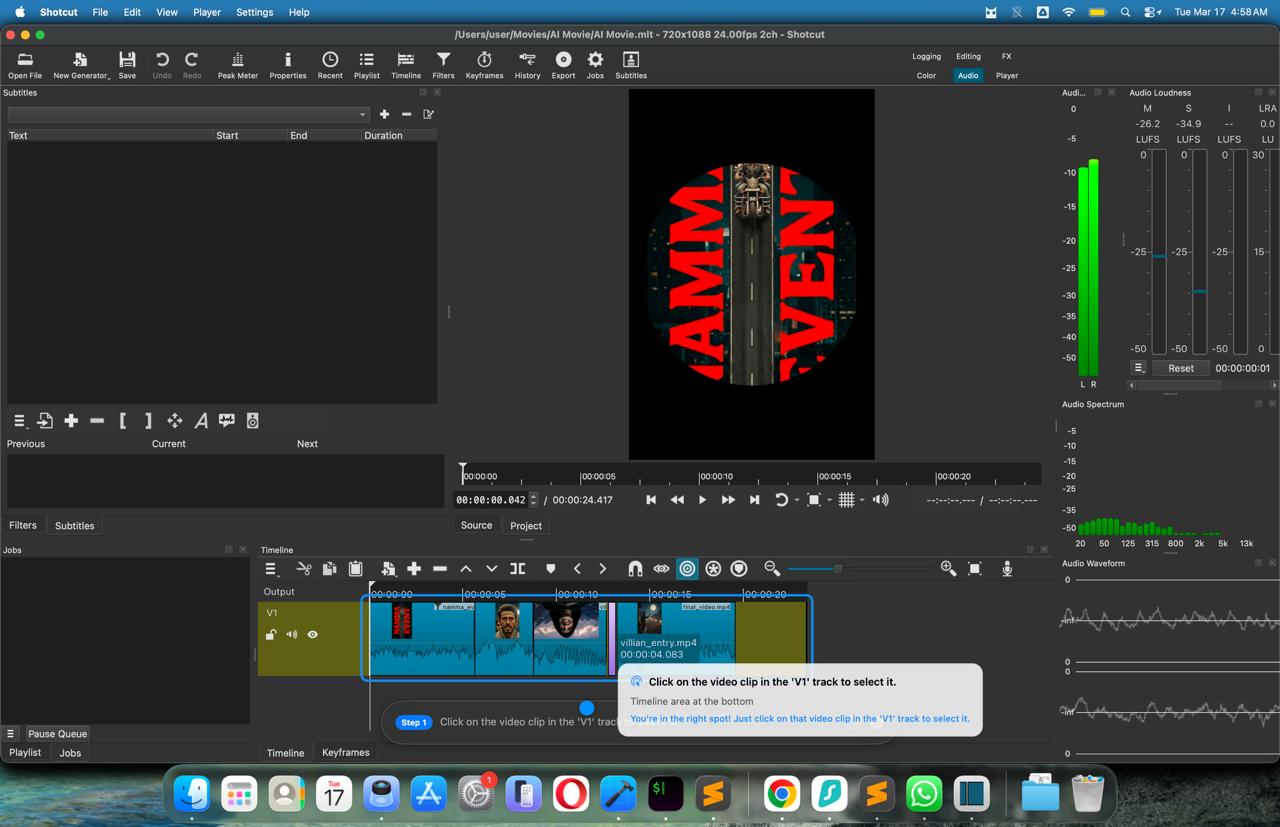Viewport: 1280px width, 827px height.
Task: Click the Ripple Delete minus icon in timeline toolbar
Action: coord(440,569)
